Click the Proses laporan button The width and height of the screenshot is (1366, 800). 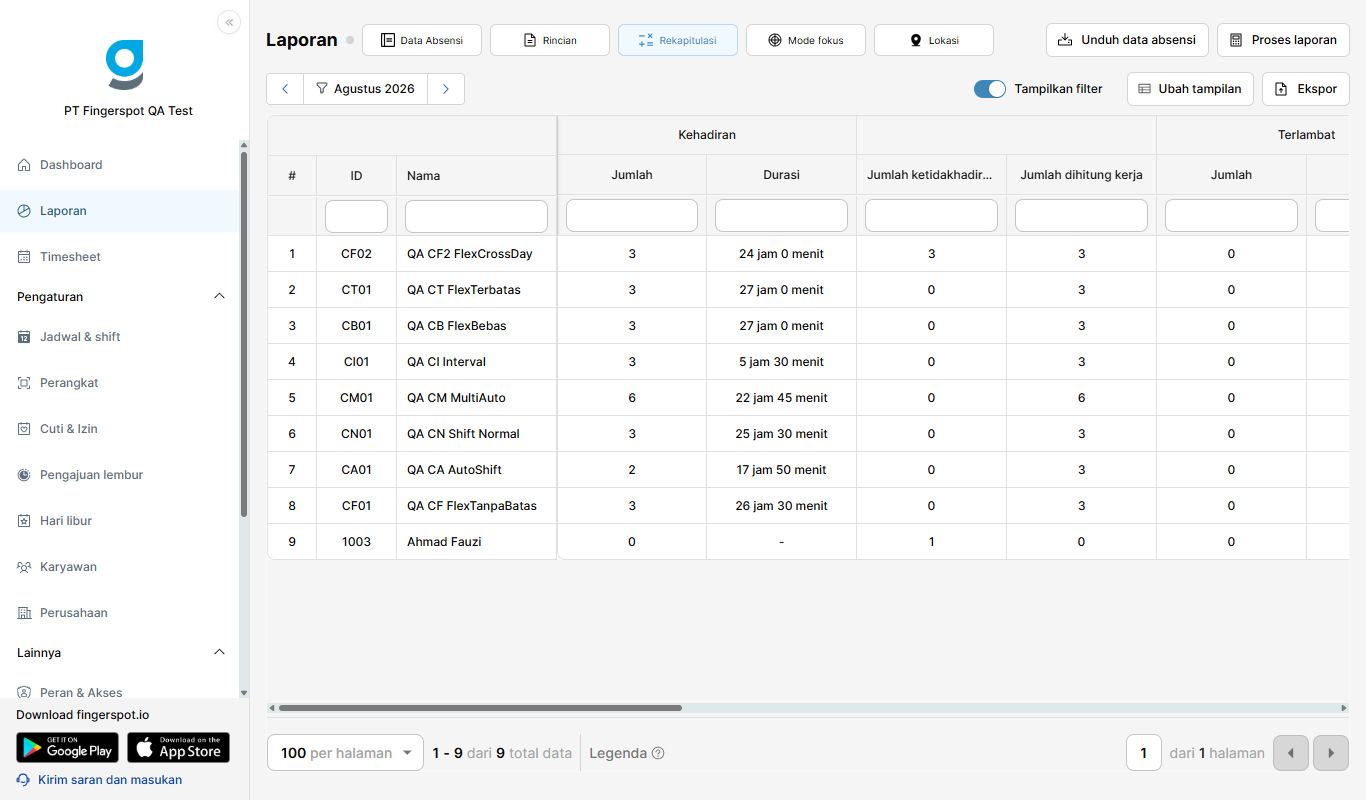(x=1283, y=40)
